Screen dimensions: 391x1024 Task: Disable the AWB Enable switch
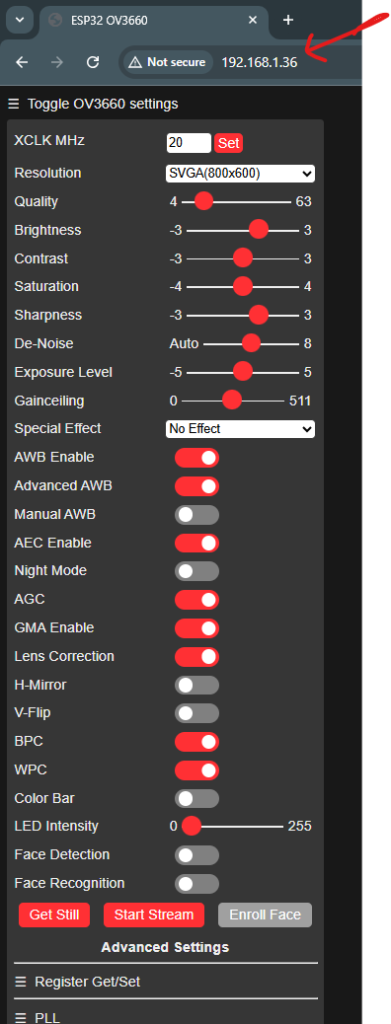pyautogui.click(x=196, y=458)
